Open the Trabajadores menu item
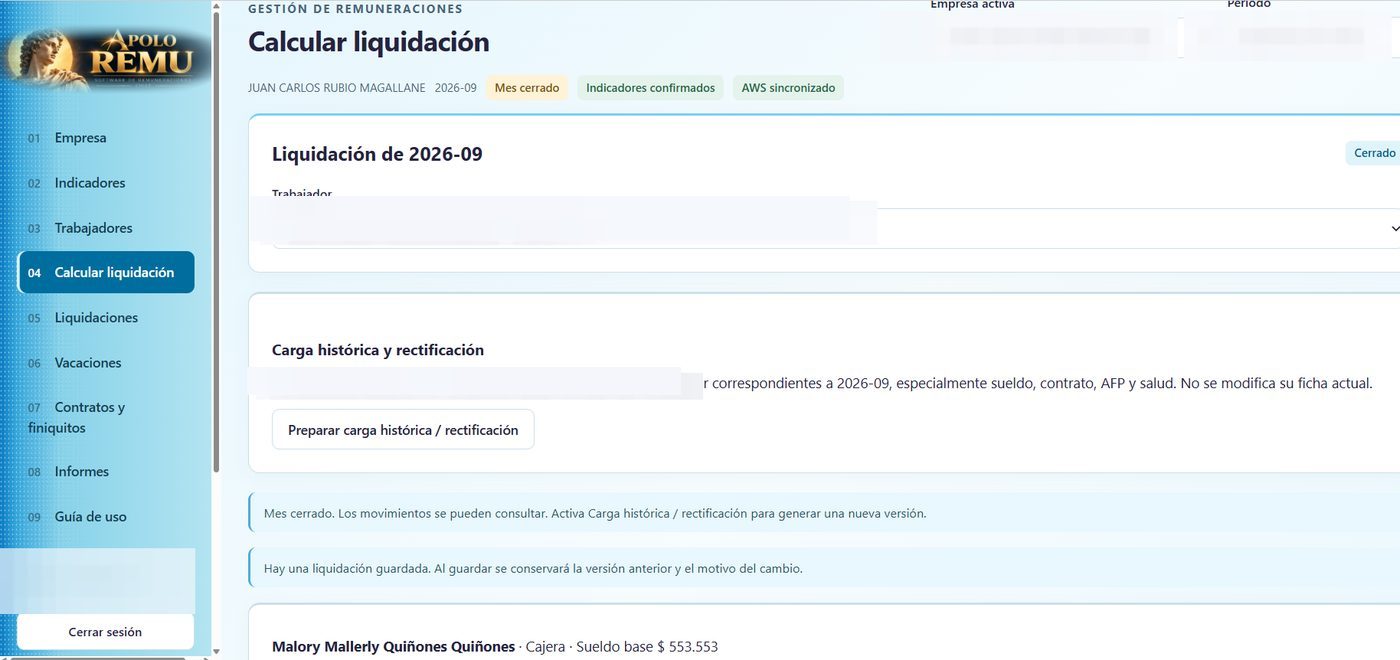 coord(93,228)
